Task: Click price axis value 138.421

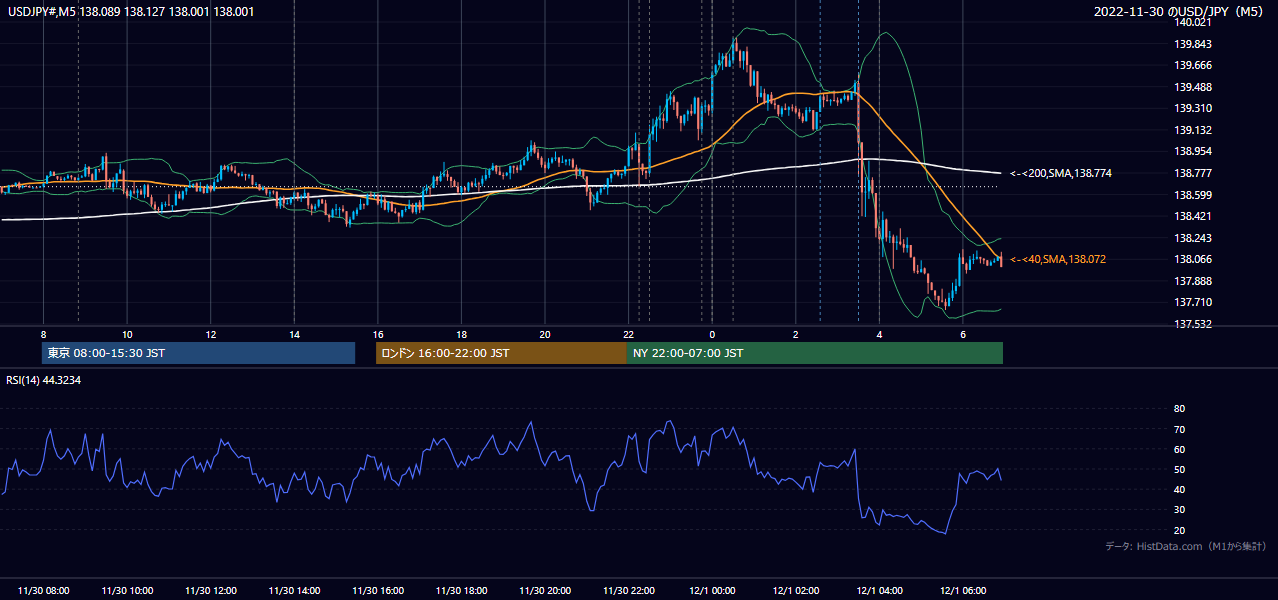Action: click(1192, 216)
